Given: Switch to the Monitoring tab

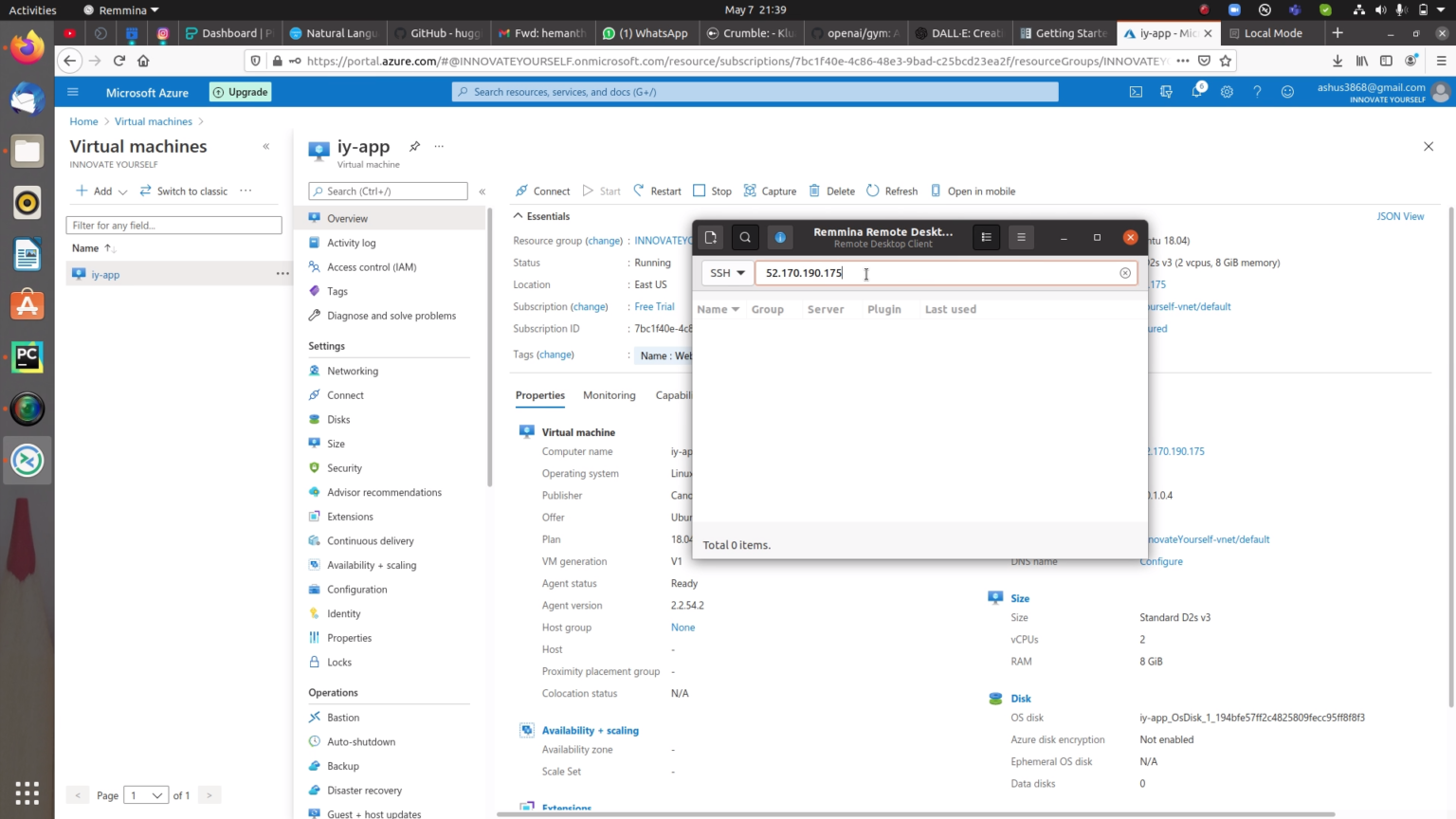Looking at the screenshot, I should click(x=609, y=395).
